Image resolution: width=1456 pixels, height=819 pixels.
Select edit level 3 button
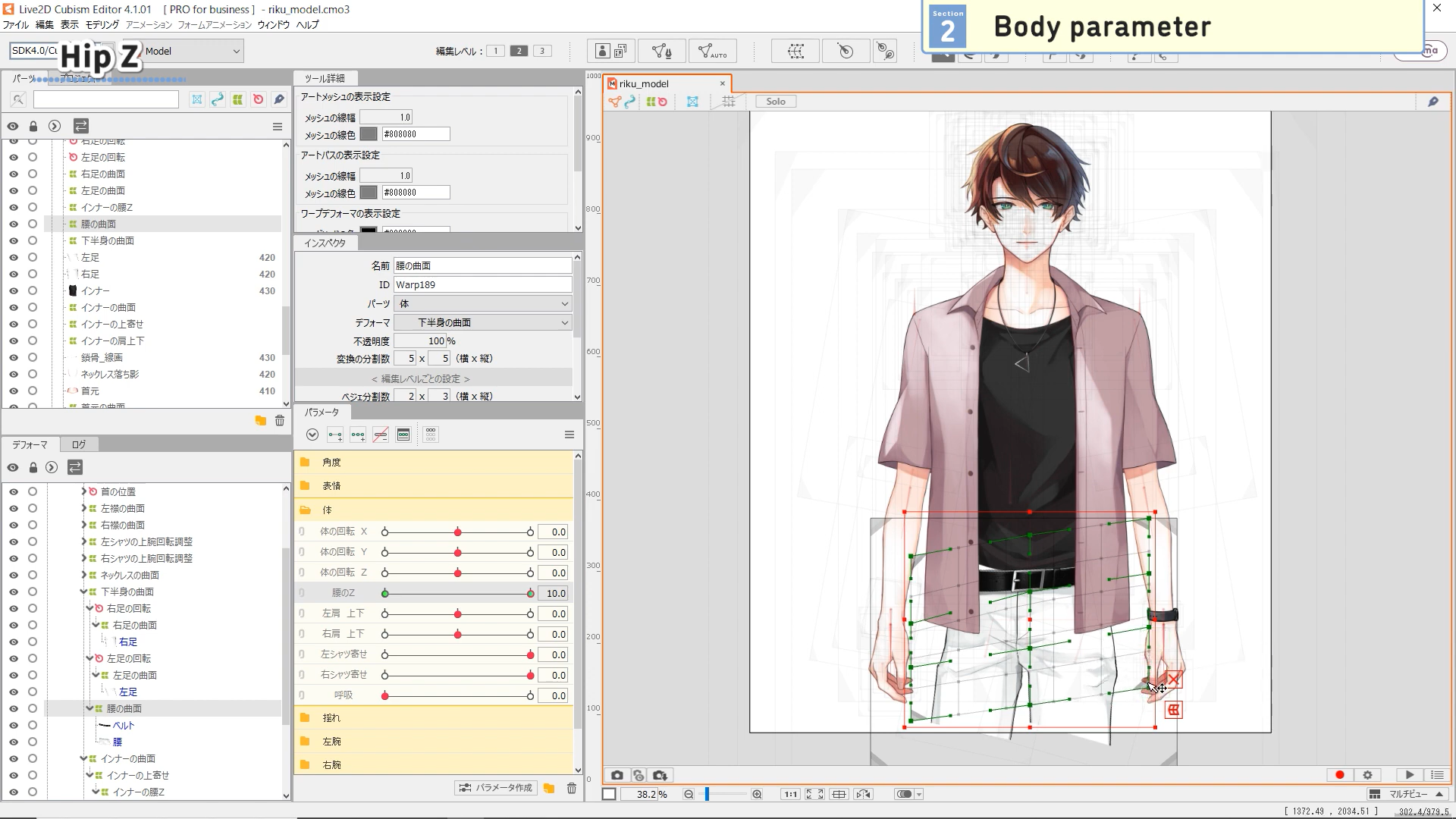[x=542, y=51]
